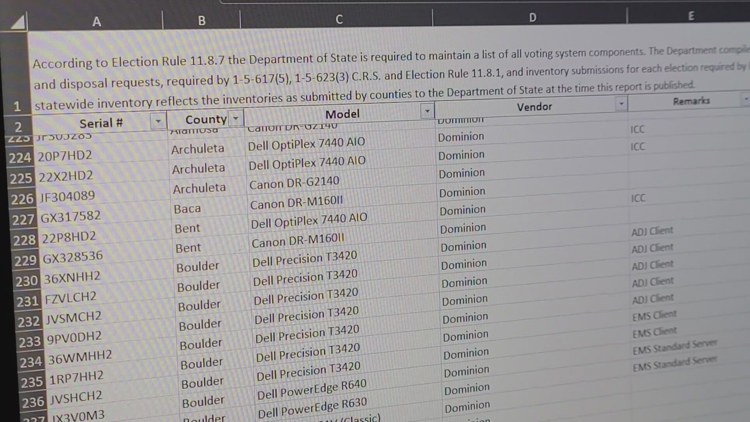
Task: Open the Vendor filter dropdown
Action: (x=620, y=103)
